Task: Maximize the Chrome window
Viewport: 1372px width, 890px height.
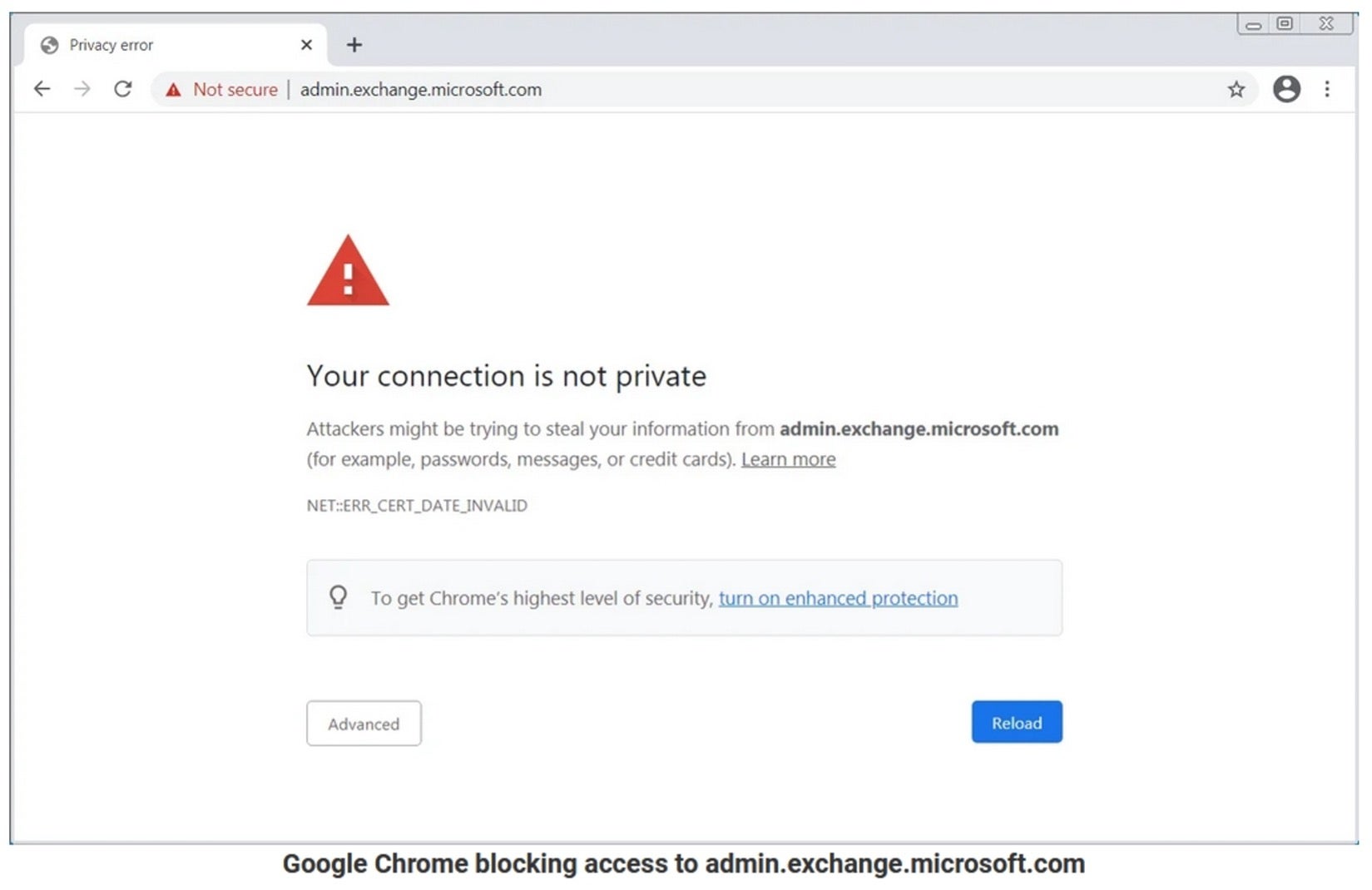Action: click(1285, 23)
